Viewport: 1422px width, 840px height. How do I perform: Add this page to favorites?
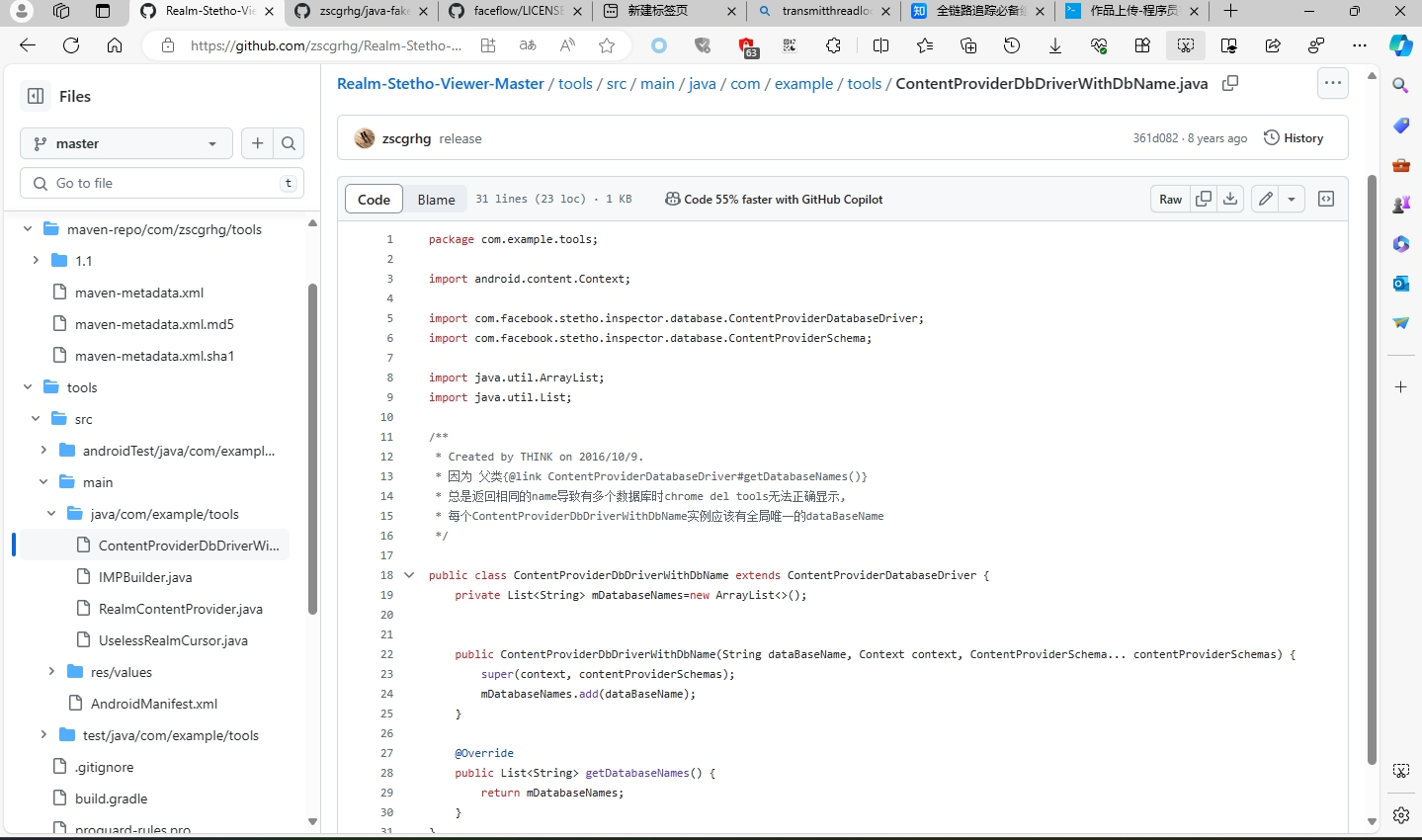tap(607, 45)
